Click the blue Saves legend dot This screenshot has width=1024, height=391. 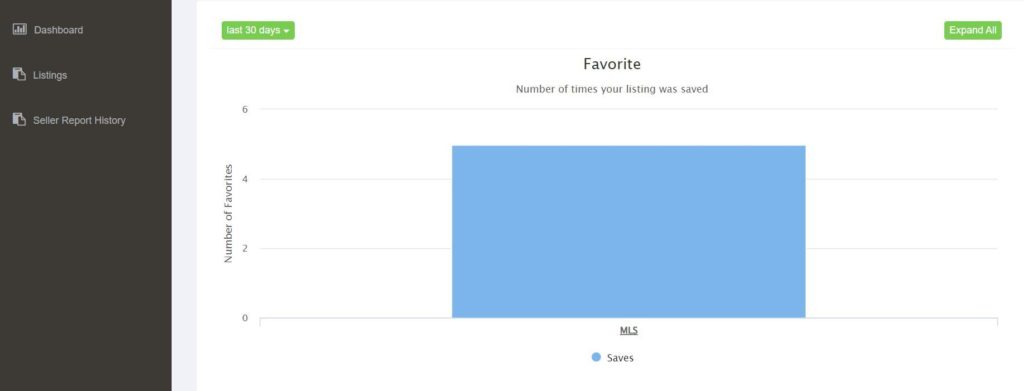click(596, 357)
